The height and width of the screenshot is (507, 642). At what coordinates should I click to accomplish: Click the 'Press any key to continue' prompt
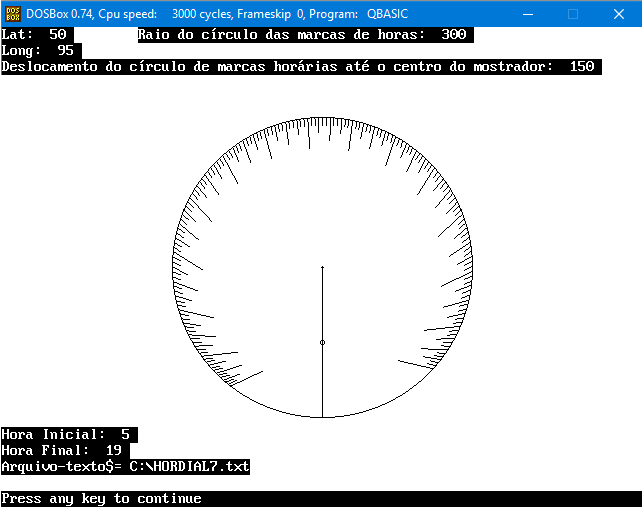102,498
